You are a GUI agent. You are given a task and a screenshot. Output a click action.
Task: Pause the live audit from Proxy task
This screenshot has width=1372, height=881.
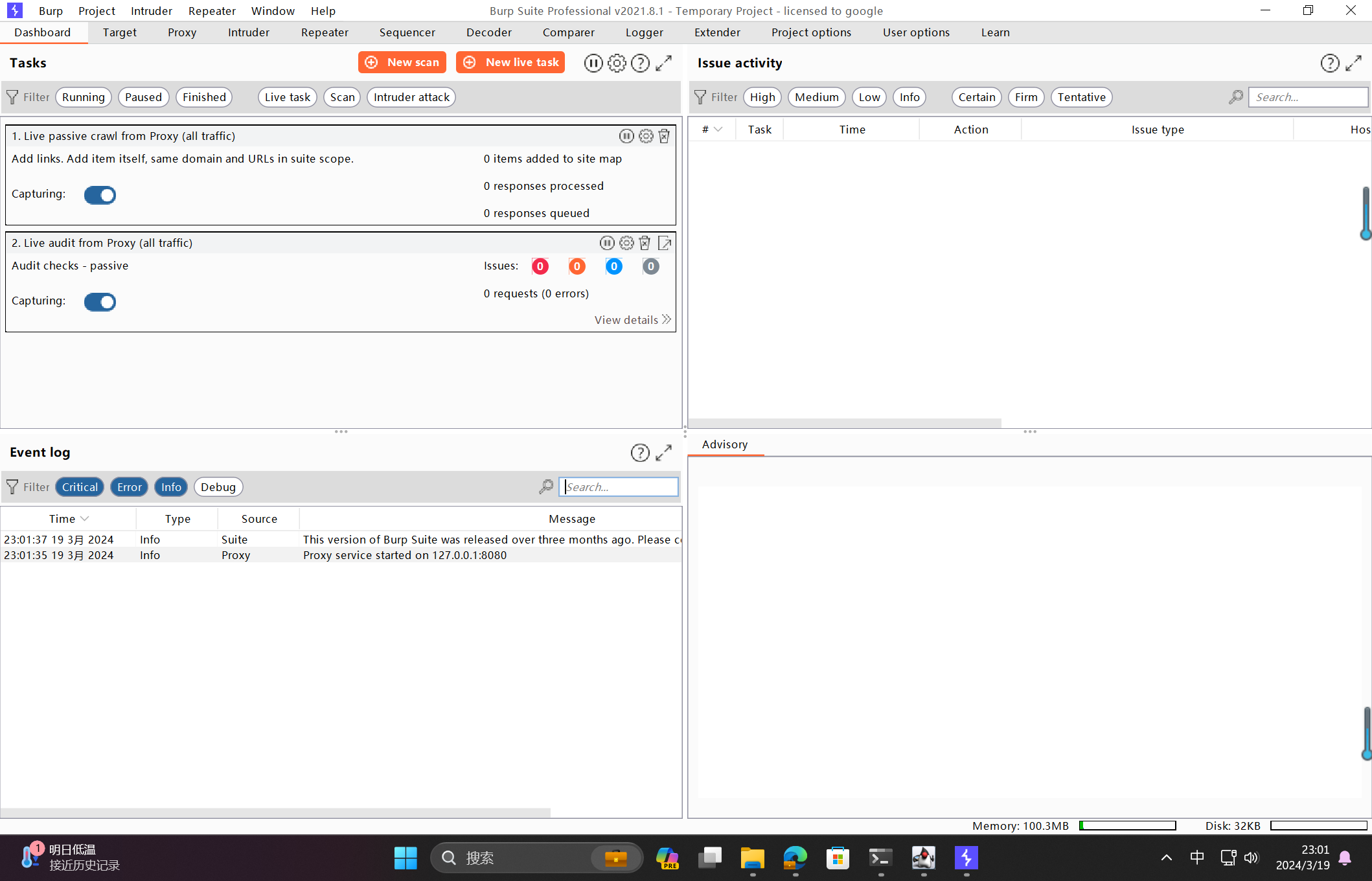[607, 243]
